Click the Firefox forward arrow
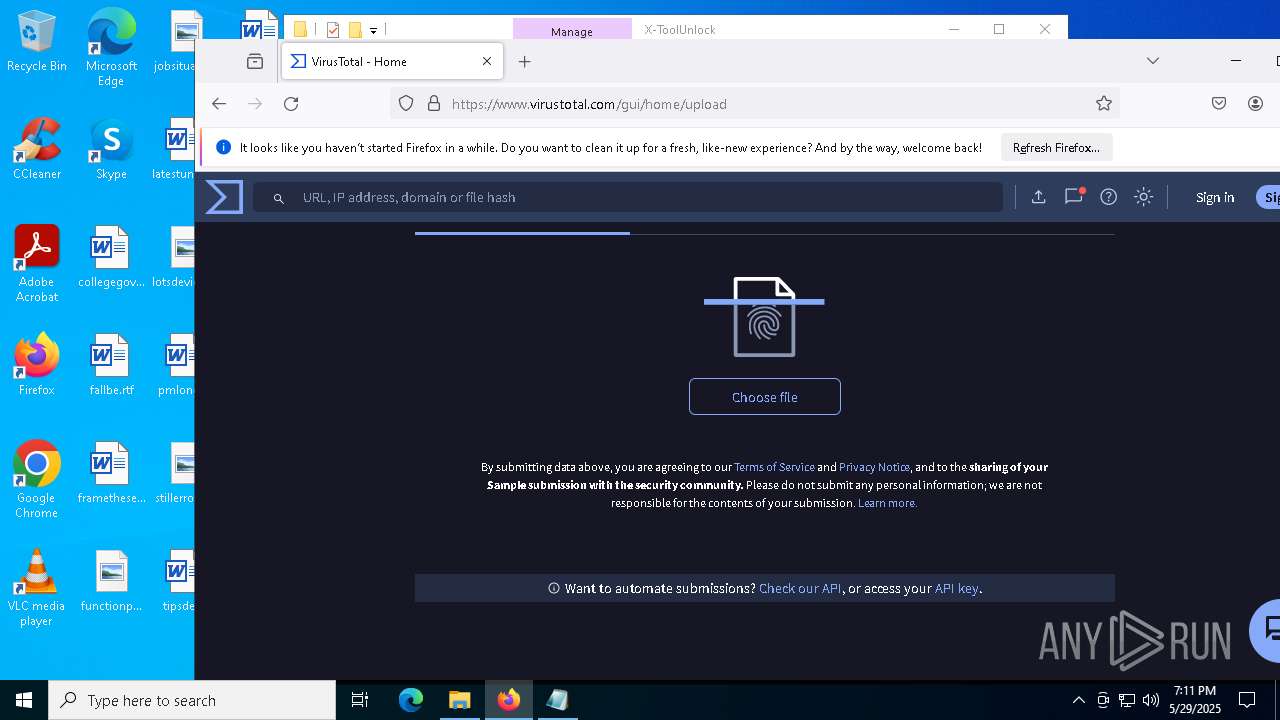 [x=255, y=104]
